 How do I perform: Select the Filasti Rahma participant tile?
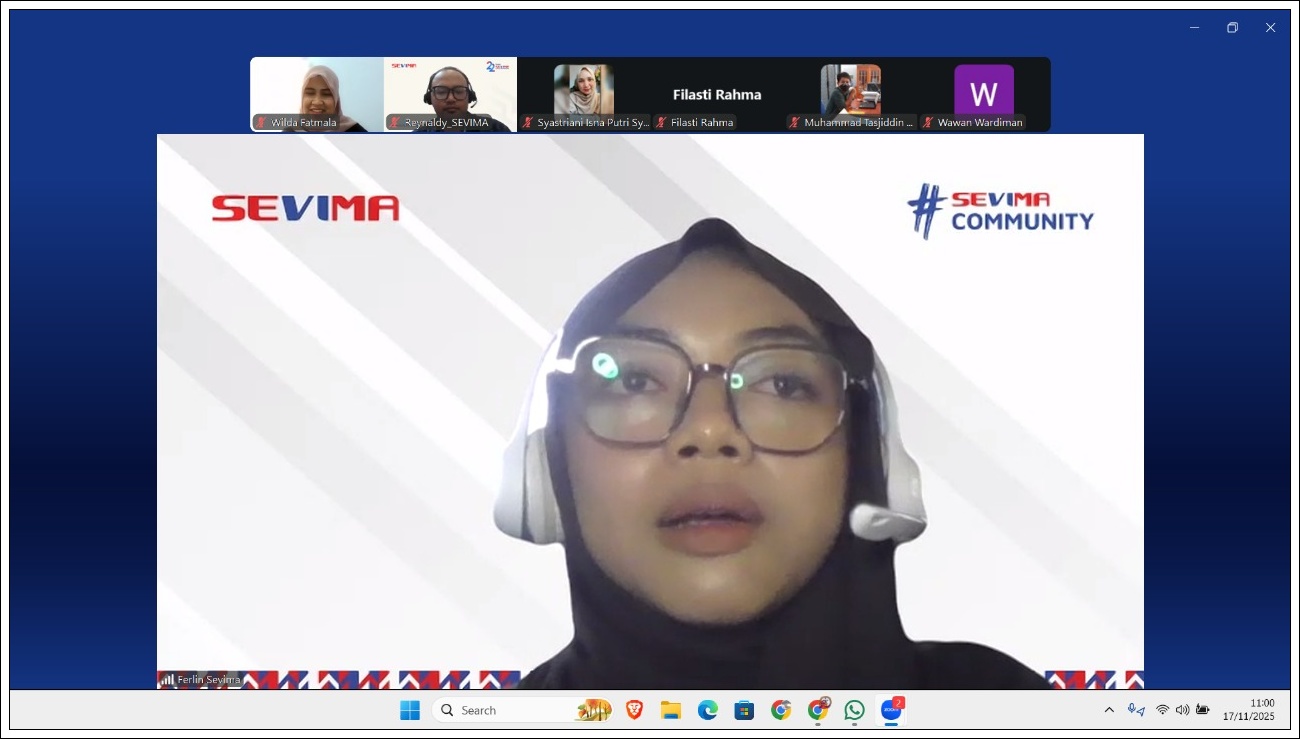point(717,95)
